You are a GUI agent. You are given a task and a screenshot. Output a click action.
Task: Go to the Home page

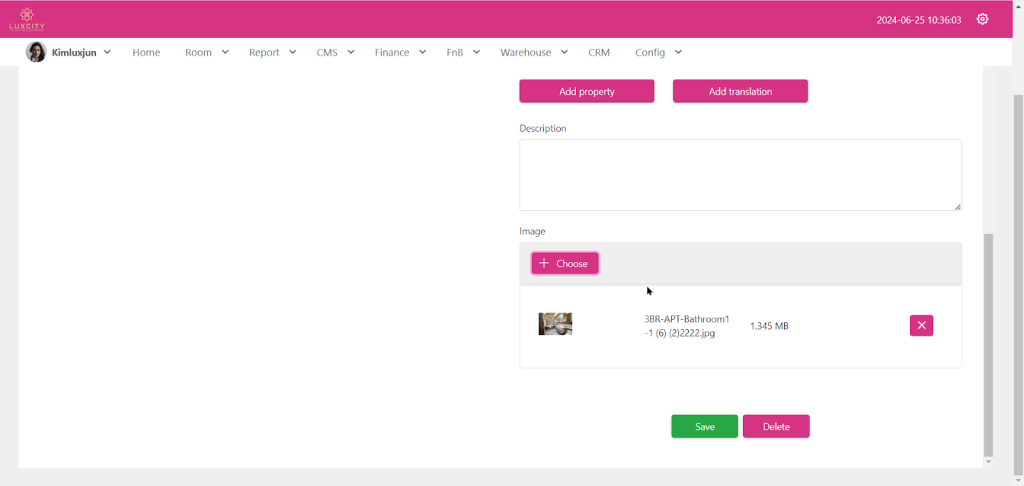point(146,52)
